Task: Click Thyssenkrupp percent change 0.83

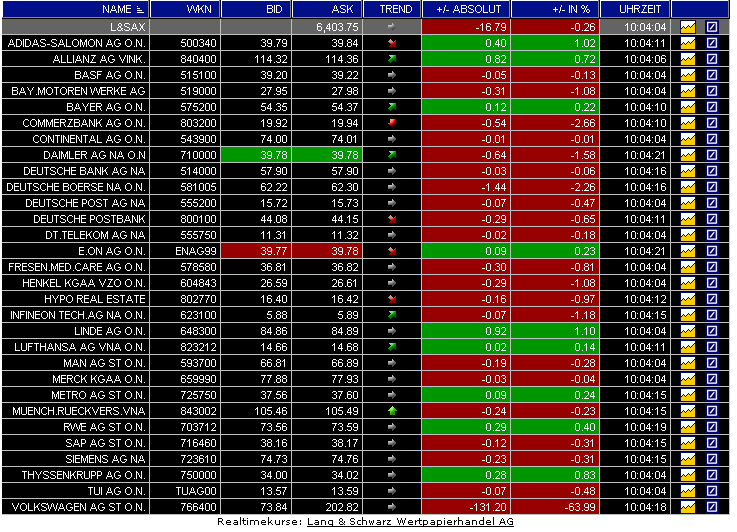Action: click(584, 475)
